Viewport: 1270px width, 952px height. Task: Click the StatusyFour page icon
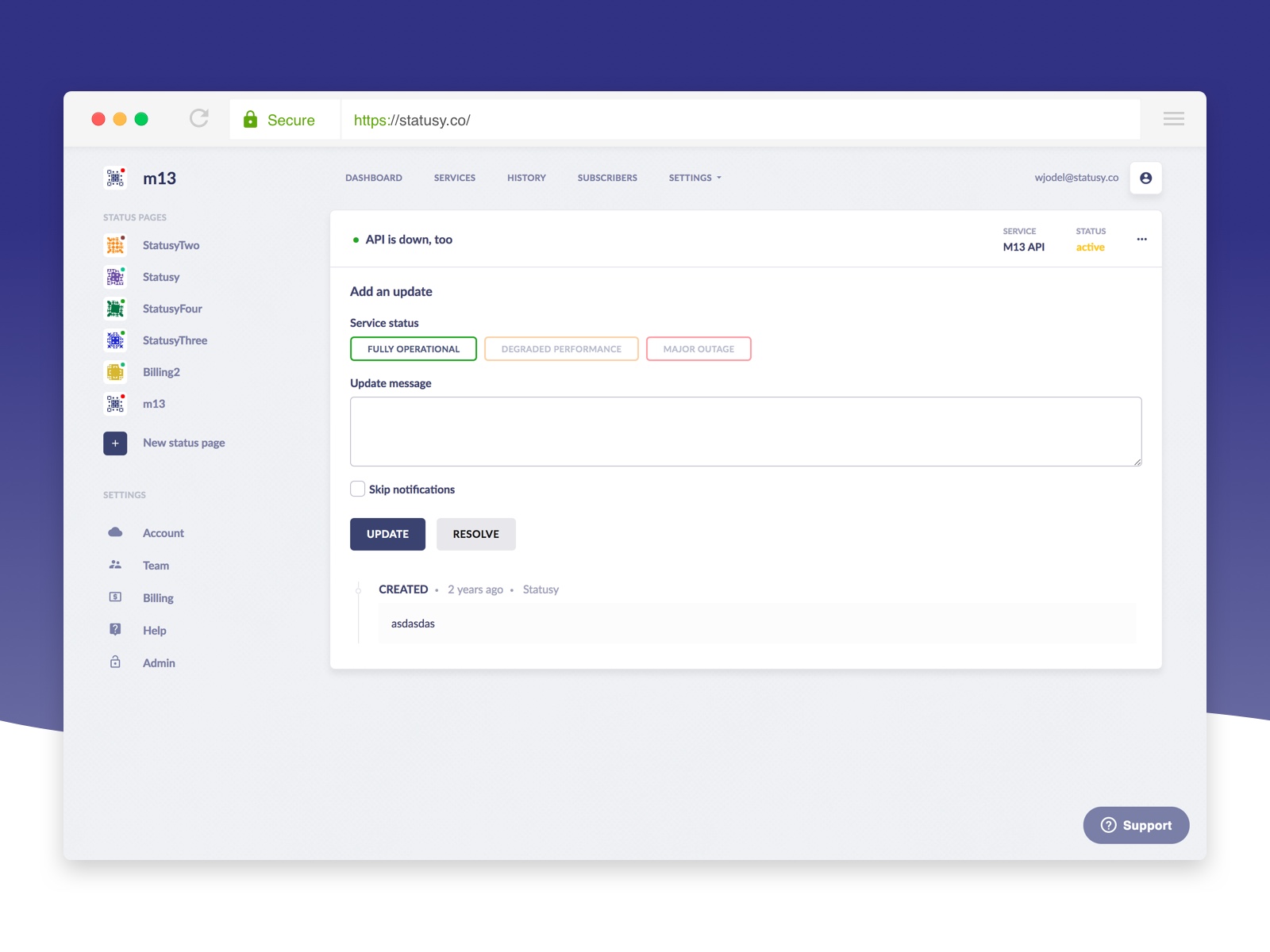pyautogui.click(x=116, y=309)
